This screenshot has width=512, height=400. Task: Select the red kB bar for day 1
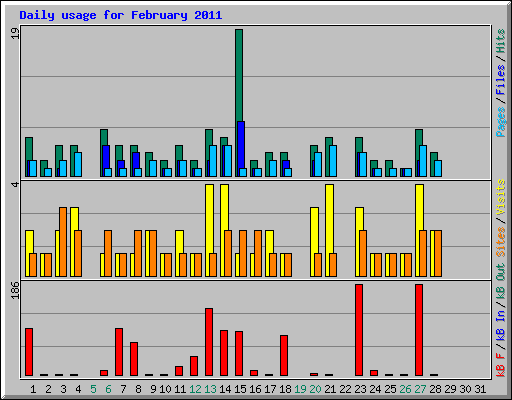coord(29,352)
